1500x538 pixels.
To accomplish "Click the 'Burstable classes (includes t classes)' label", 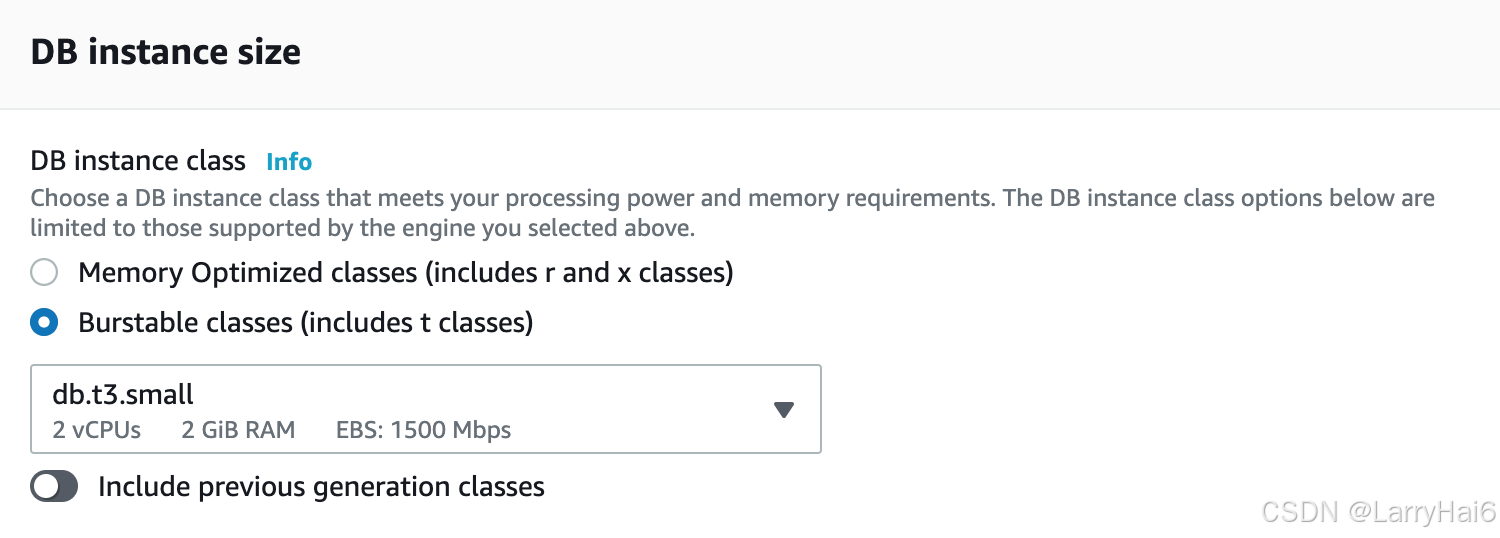I will 305,323.
